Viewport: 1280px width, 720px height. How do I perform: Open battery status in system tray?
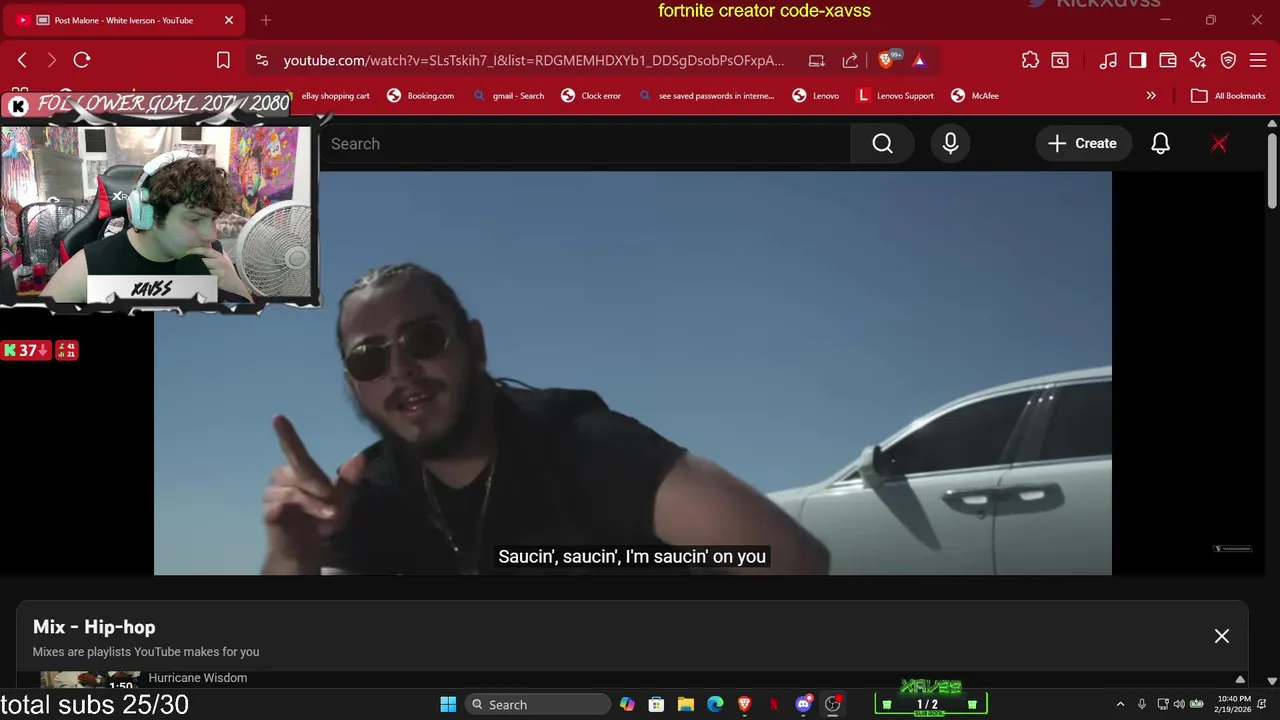1197,704
